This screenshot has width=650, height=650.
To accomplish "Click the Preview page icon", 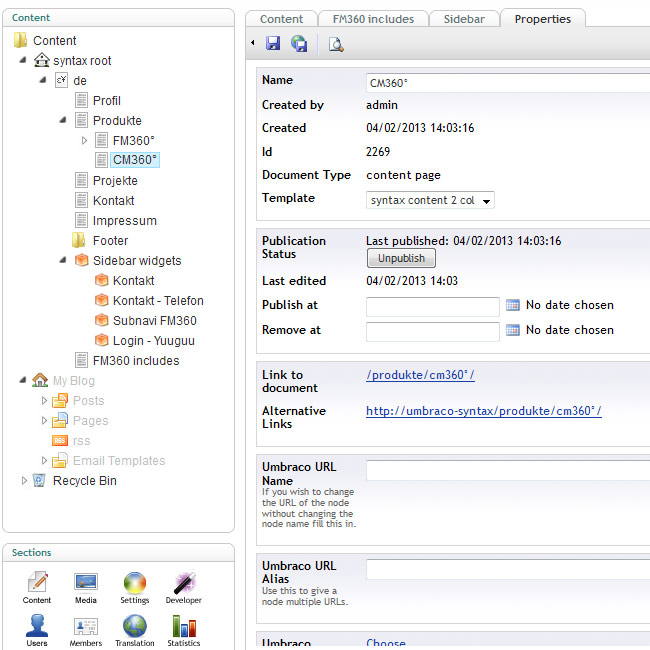I will coord(336,44).
